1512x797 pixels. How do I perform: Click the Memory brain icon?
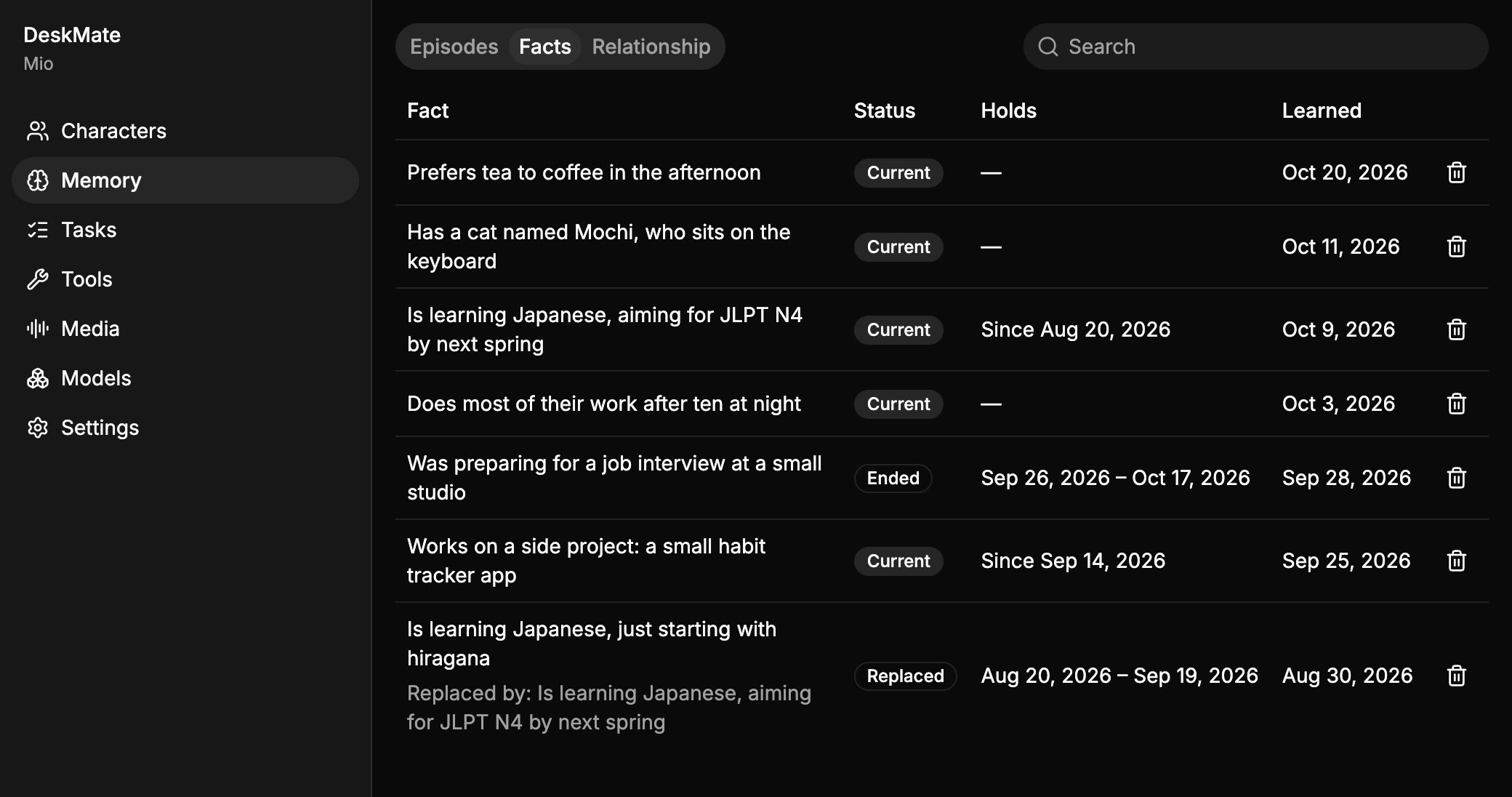[38, 180]
